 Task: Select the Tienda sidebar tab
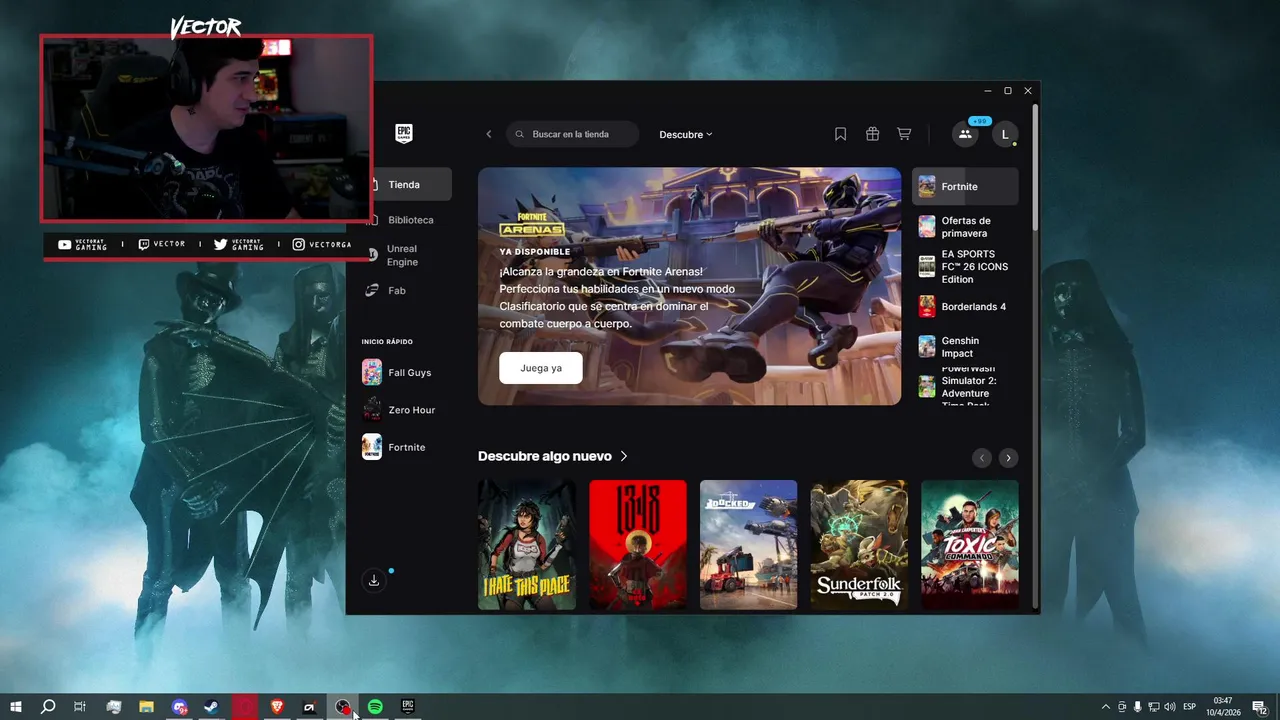[410, 184]
